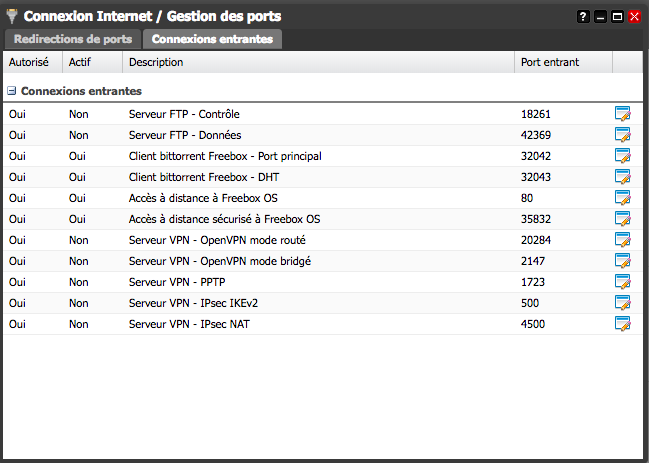Edit Accès à distance à Freebox OS
This screenshot has height=463, width=649.
tap(623, 198)
